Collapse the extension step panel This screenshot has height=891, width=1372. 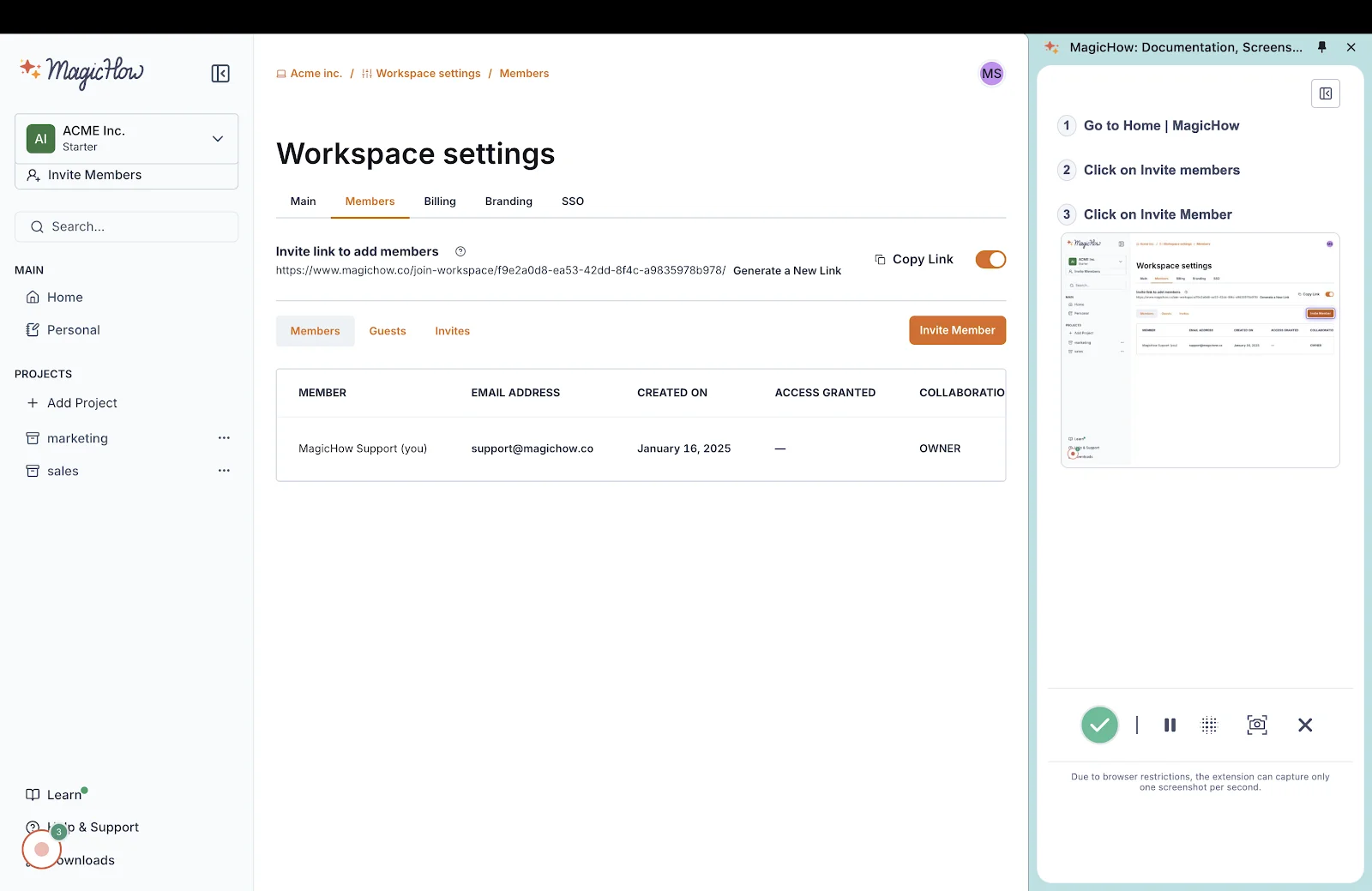1325,93
